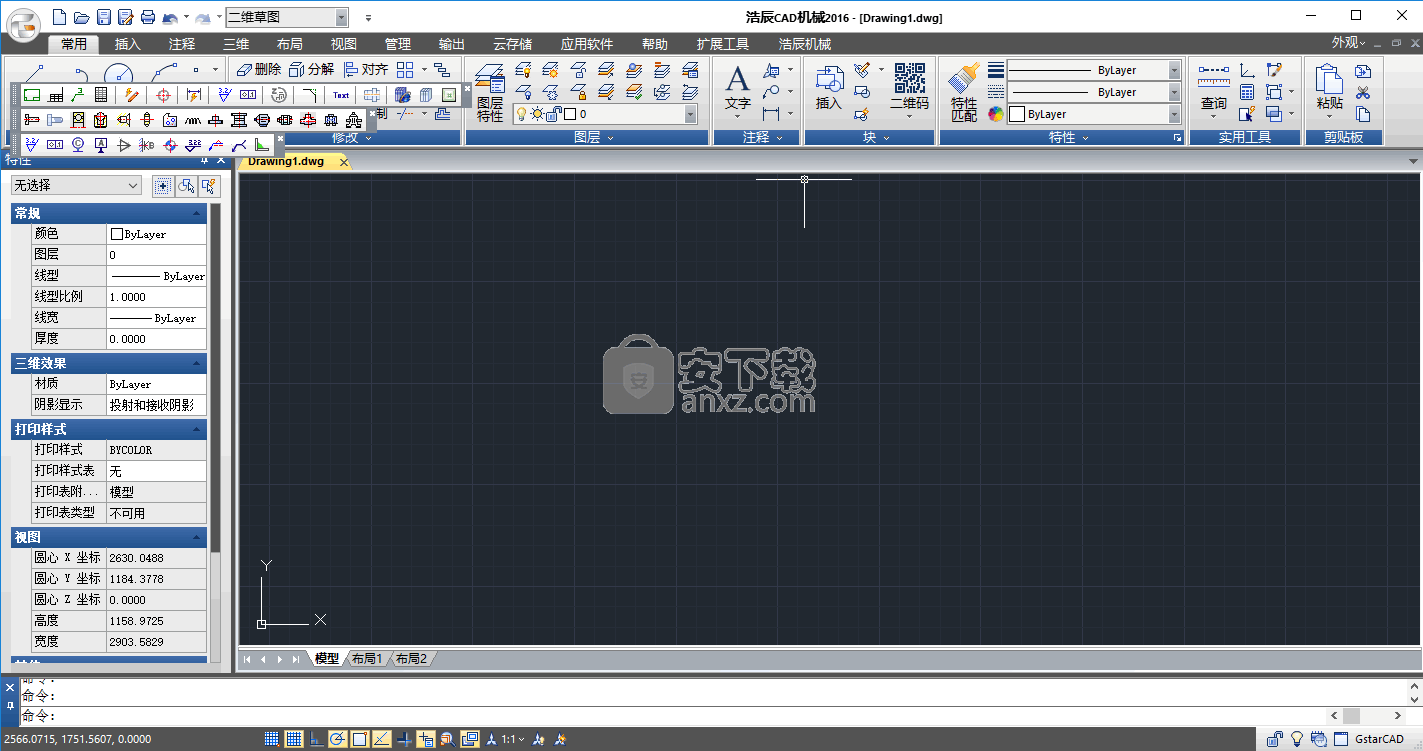Click the GstarCAD application logo button
The image size is (1423, 751).
click(x=22, y=24)
